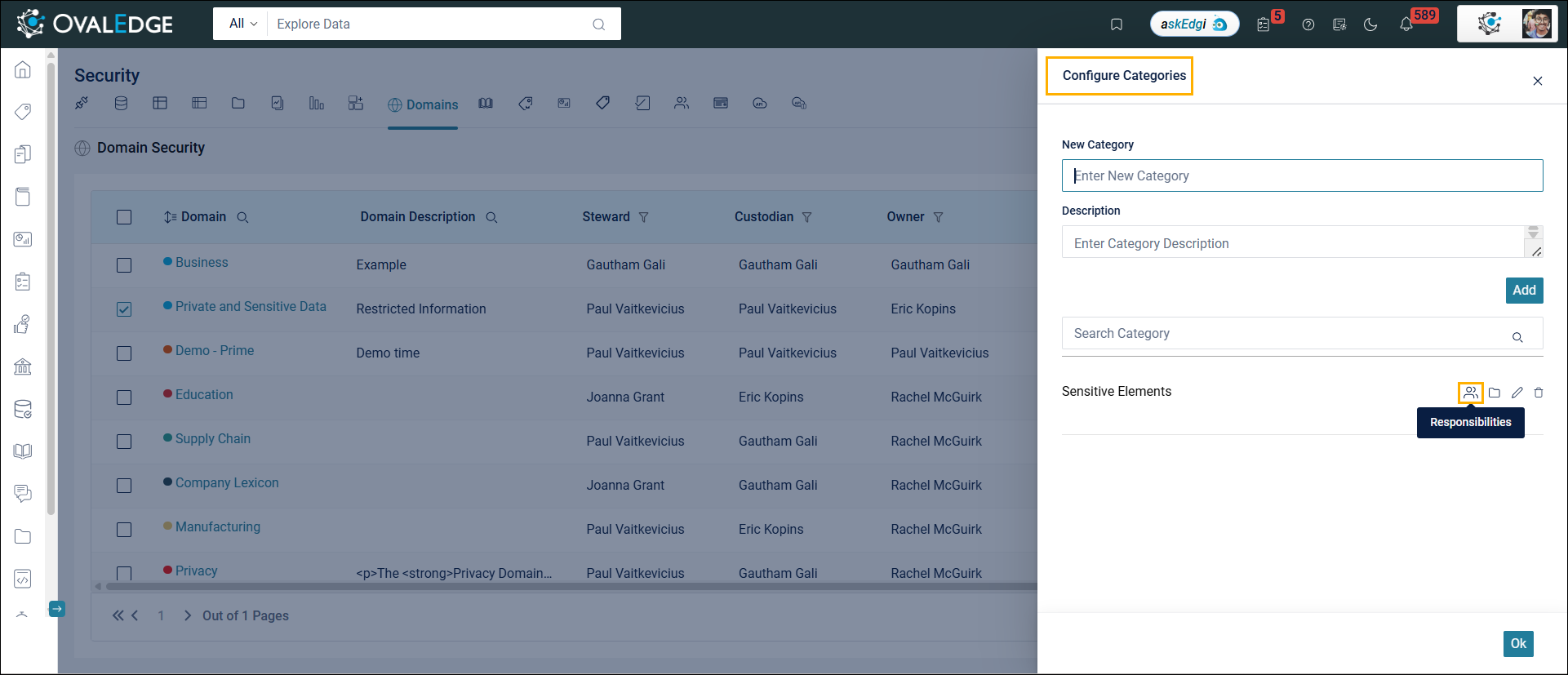Select all domains with header checkbox
This screenshot has width=1568, height=675.
tap(124, 217)
